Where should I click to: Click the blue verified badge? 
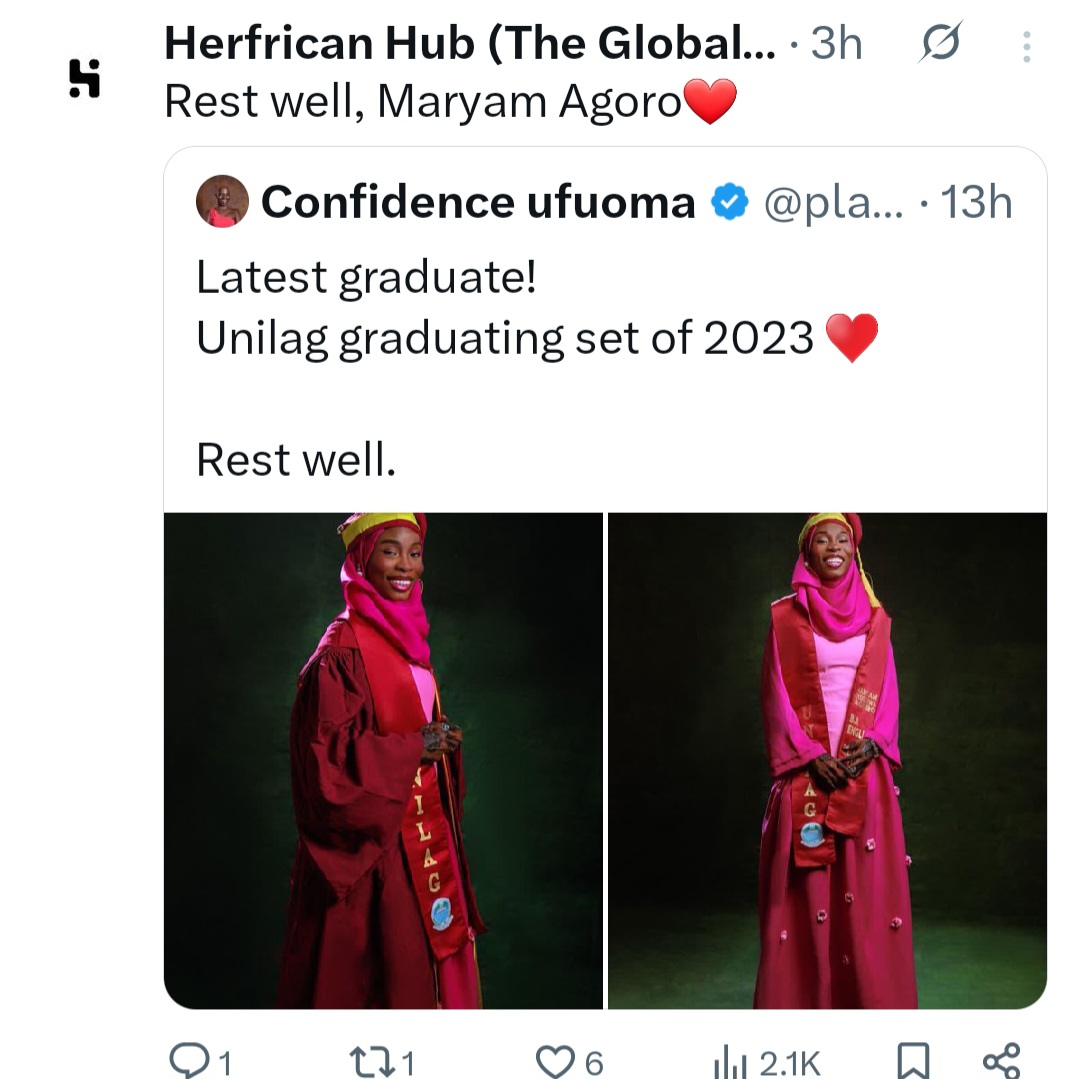coord(729,203)
